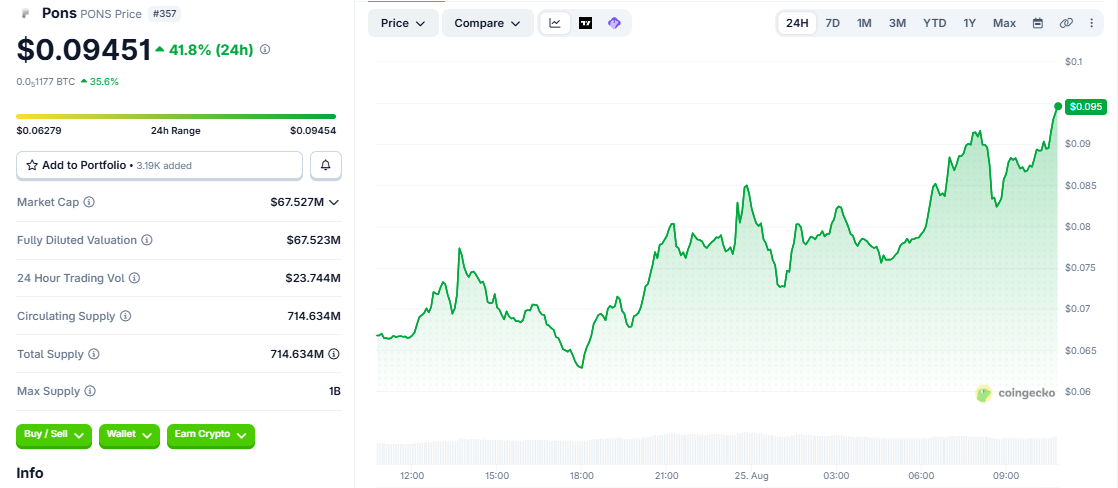
Task: Click the Pons coin logo icon
Action: point(26,13)
